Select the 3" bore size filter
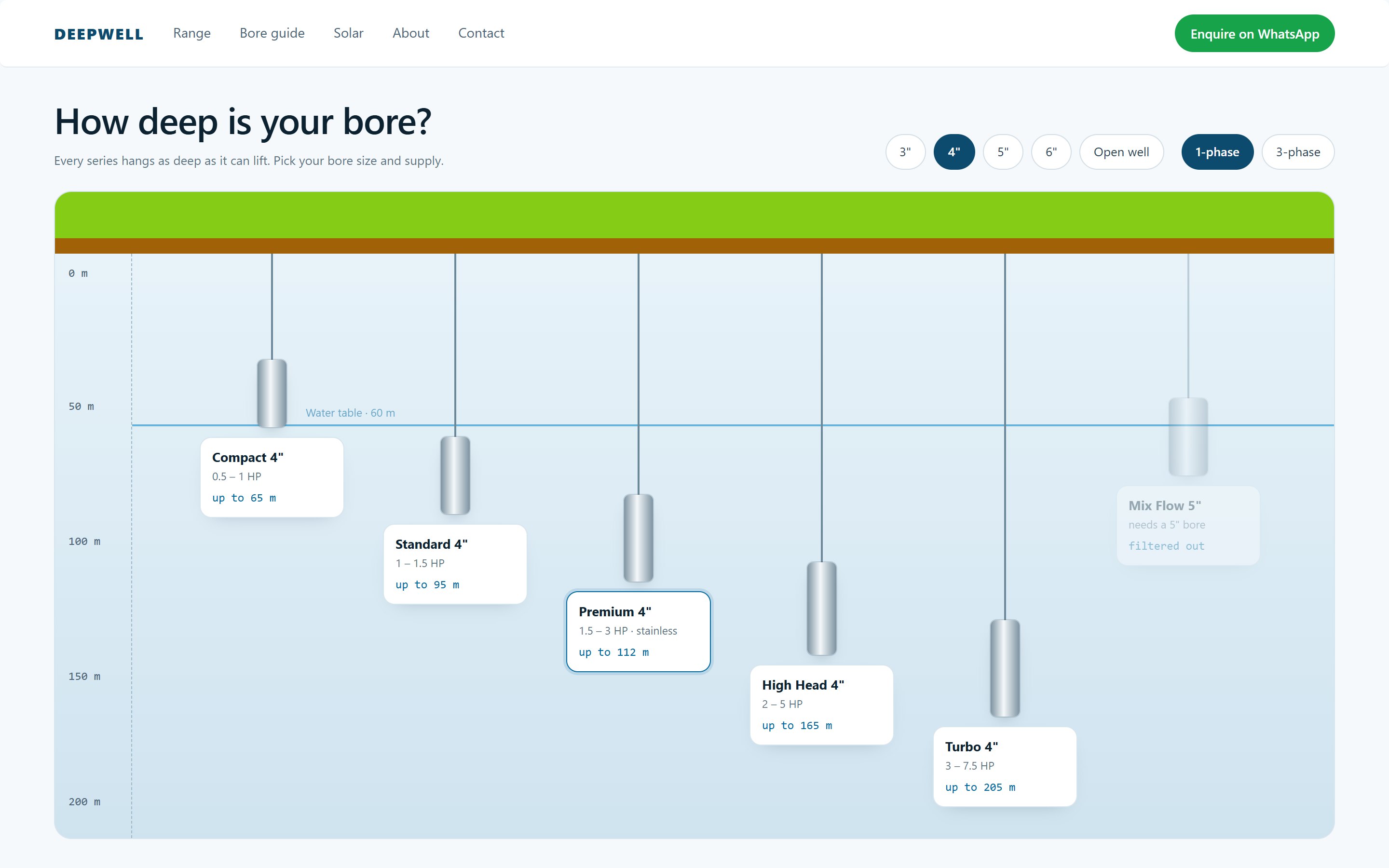The image size is (1389, 868). (905, 152)
